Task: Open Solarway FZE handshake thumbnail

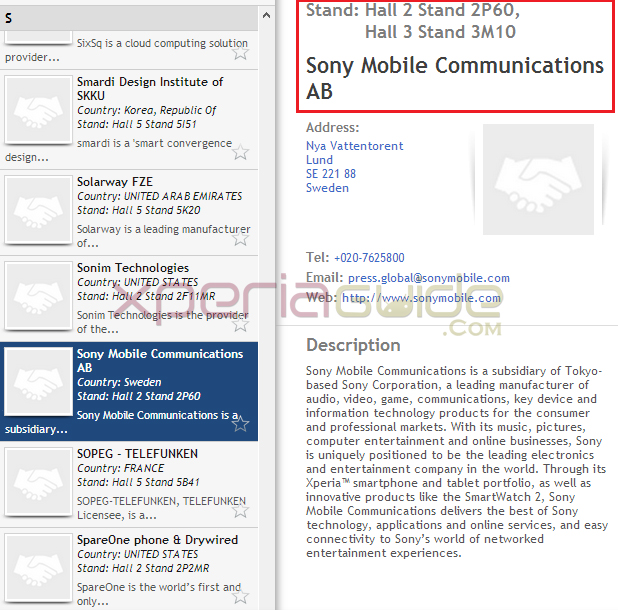Action: [38, 210]
